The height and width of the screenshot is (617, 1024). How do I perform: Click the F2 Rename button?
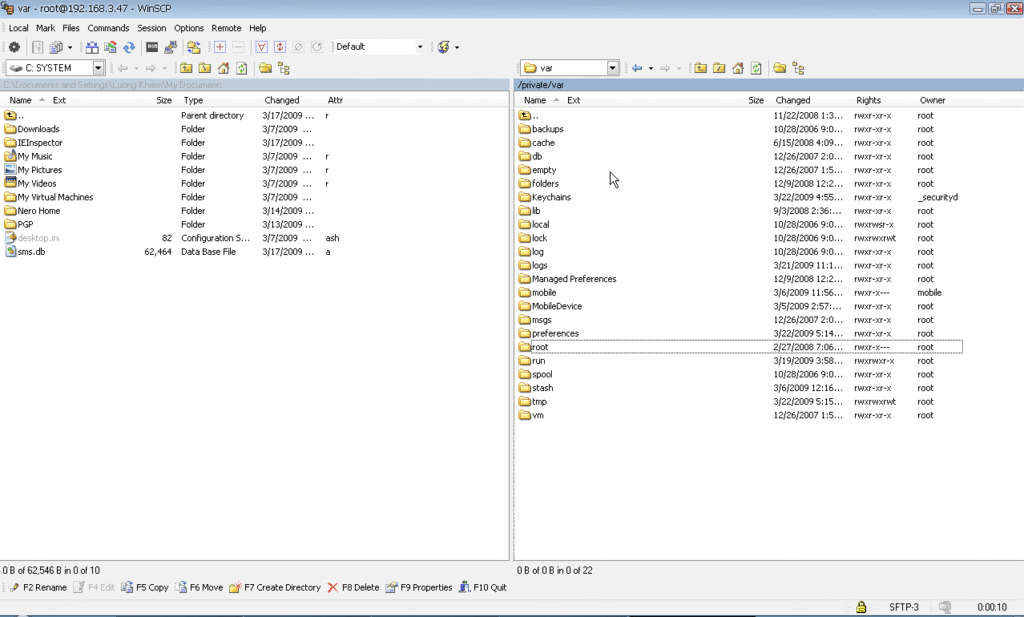[39, 588]
